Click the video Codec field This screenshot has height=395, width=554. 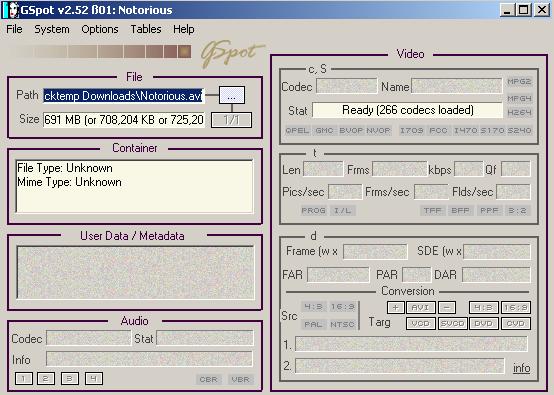point(347,86)
